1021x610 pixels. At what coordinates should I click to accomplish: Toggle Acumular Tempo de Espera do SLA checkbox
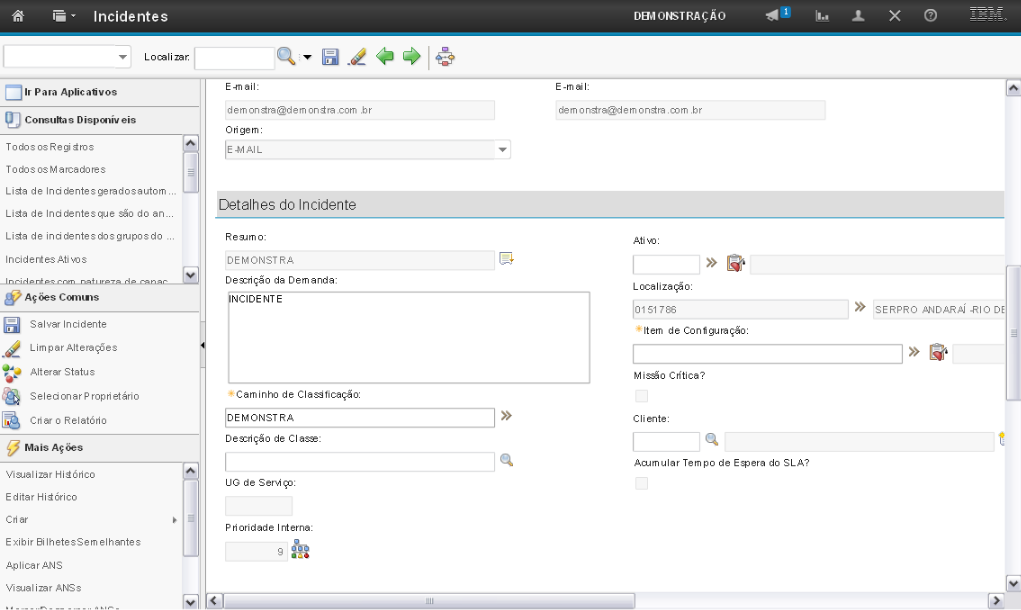tap(641, 483)
